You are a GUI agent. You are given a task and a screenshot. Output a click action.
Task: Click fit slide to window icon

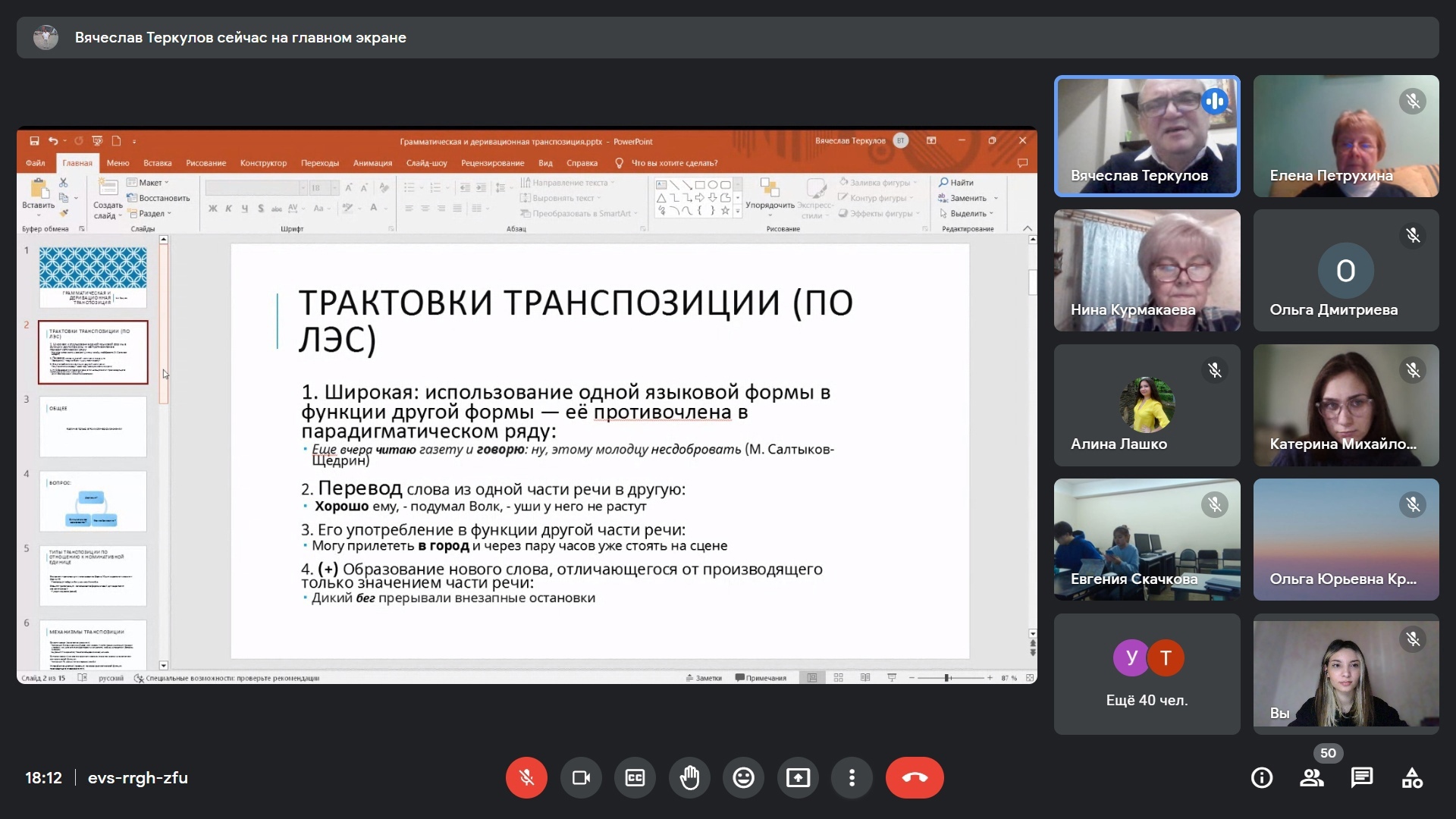coord(1030,678)
